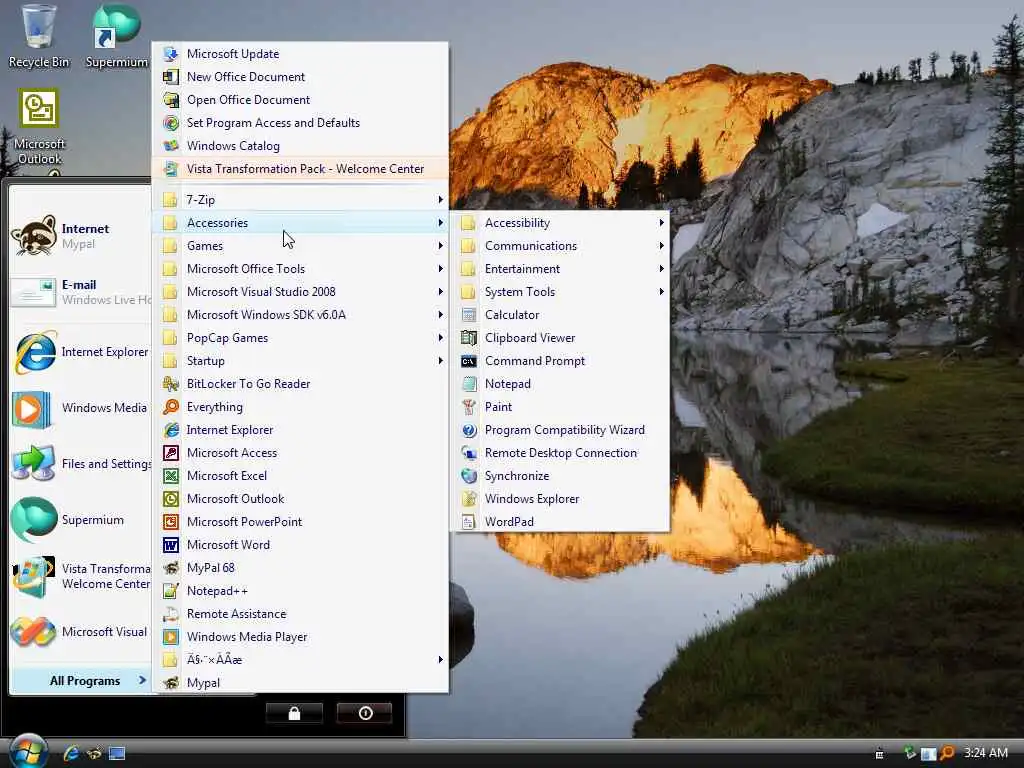Click the Paint icon

click(468, 407)
